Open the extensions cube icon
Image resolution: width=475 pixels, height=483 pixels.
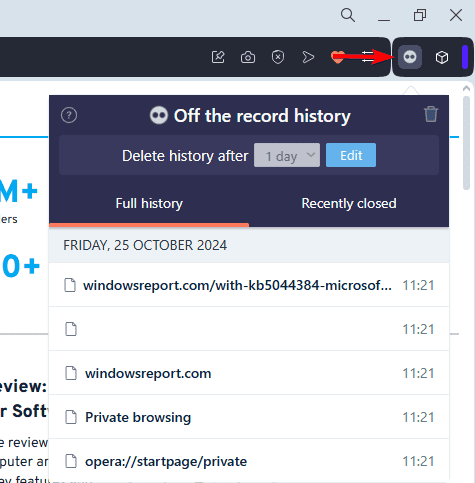442,57
